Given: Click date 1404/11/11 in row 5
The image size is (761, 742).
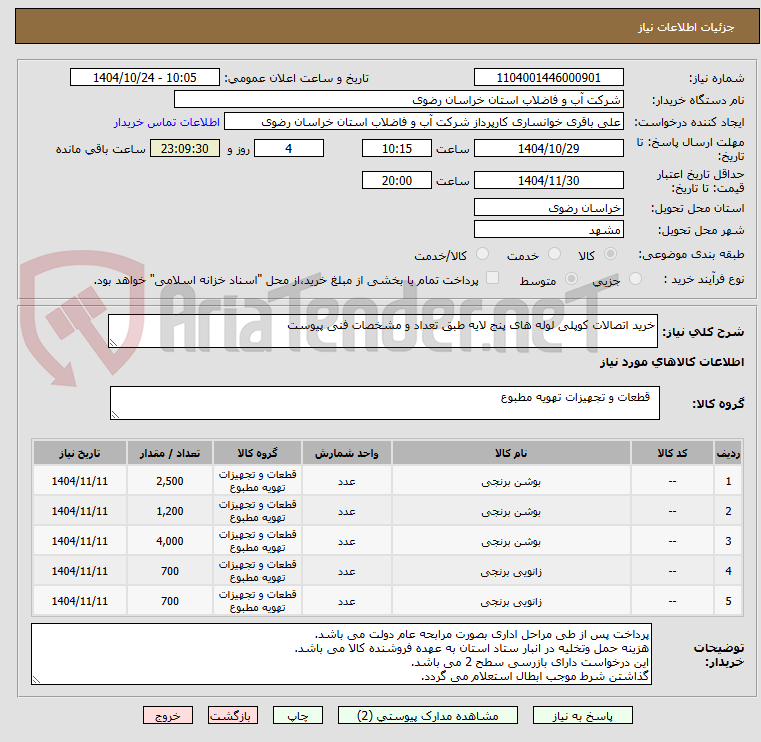Looking at the screenshot, I should click(80, 602).
